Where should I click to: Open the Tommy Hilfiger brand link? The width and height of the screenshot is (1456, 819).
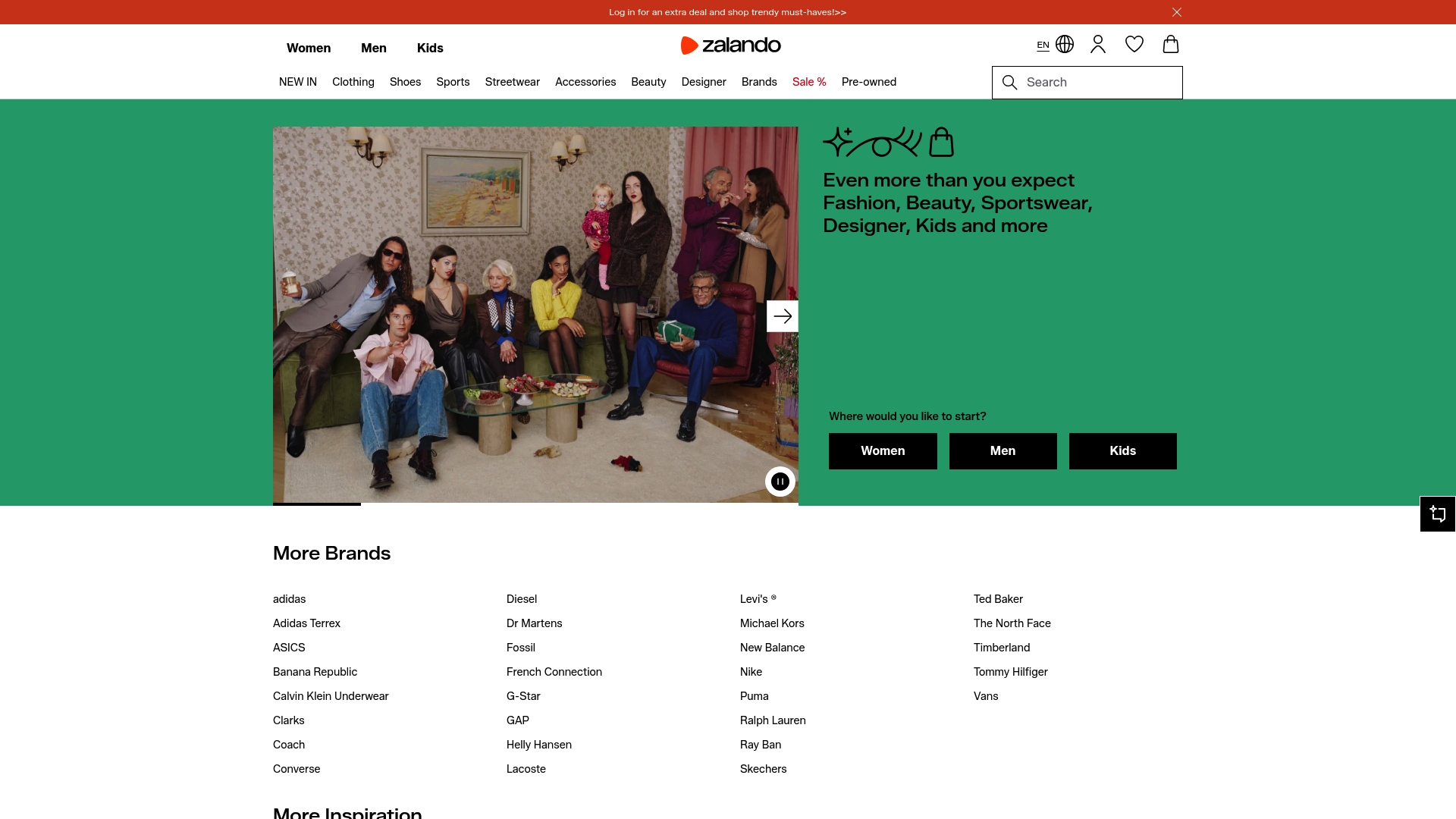tap(1010, 671)
